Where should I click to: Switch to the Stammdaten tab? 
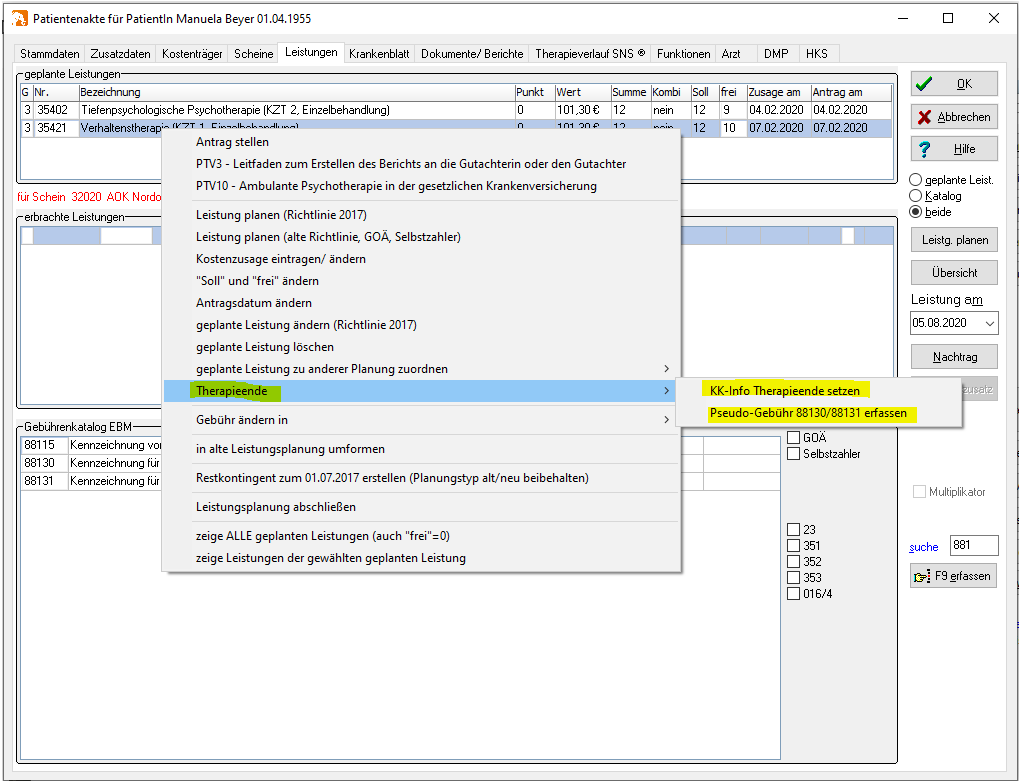click(x=49, y=54)
